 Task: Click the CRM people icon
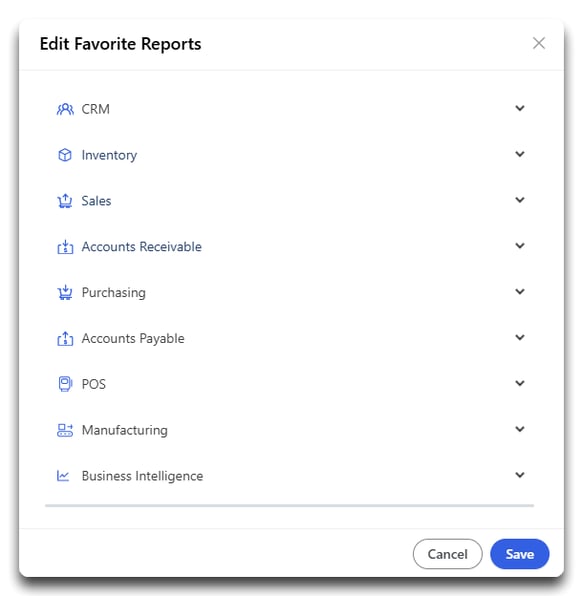(65, 109)
